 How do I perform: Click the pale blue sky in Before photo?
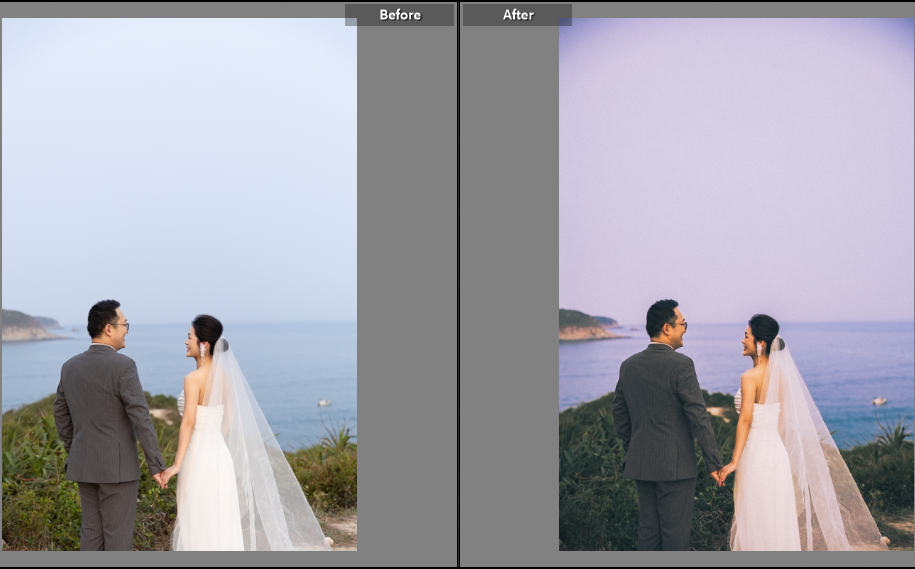click(180, 150)
